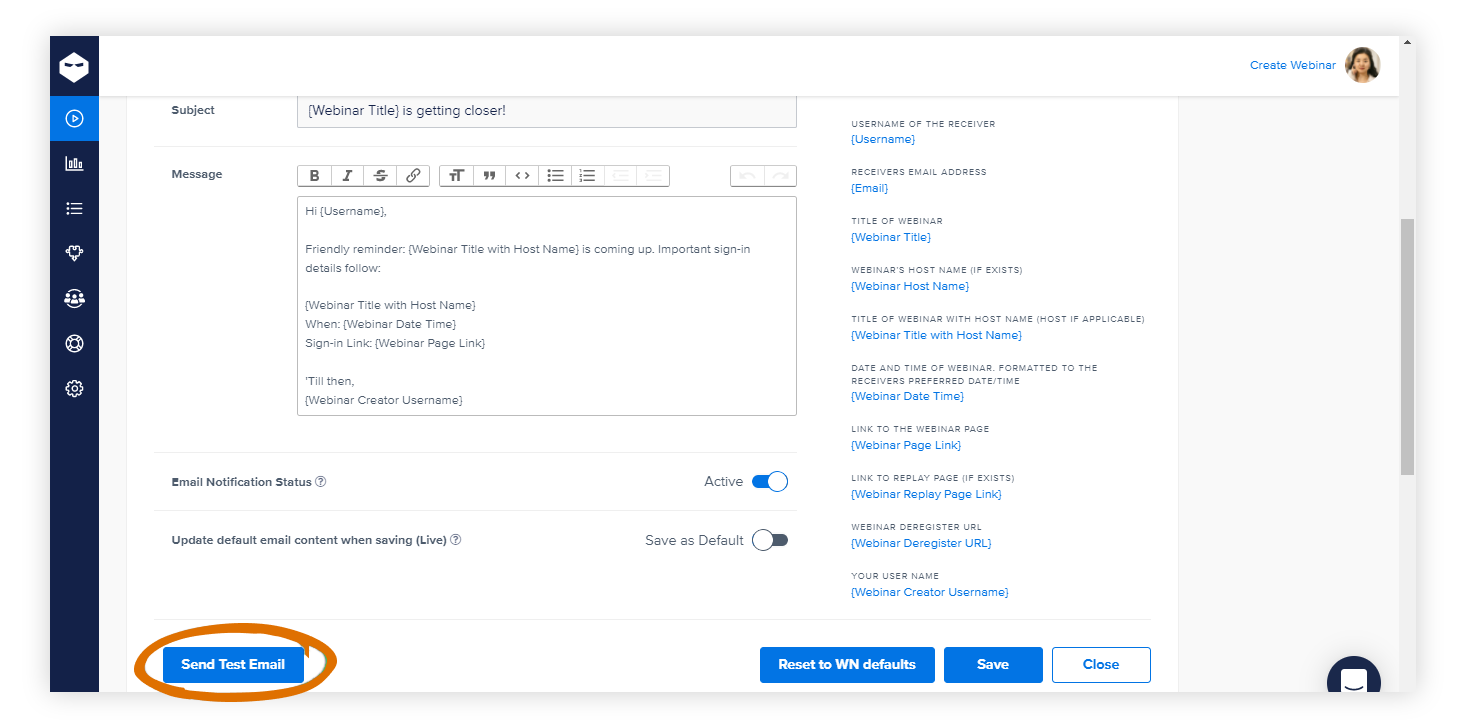Insert the {Webinar Title} placeholder link
This screenshot has height=728, width=1466.
(x=891, y=237)
